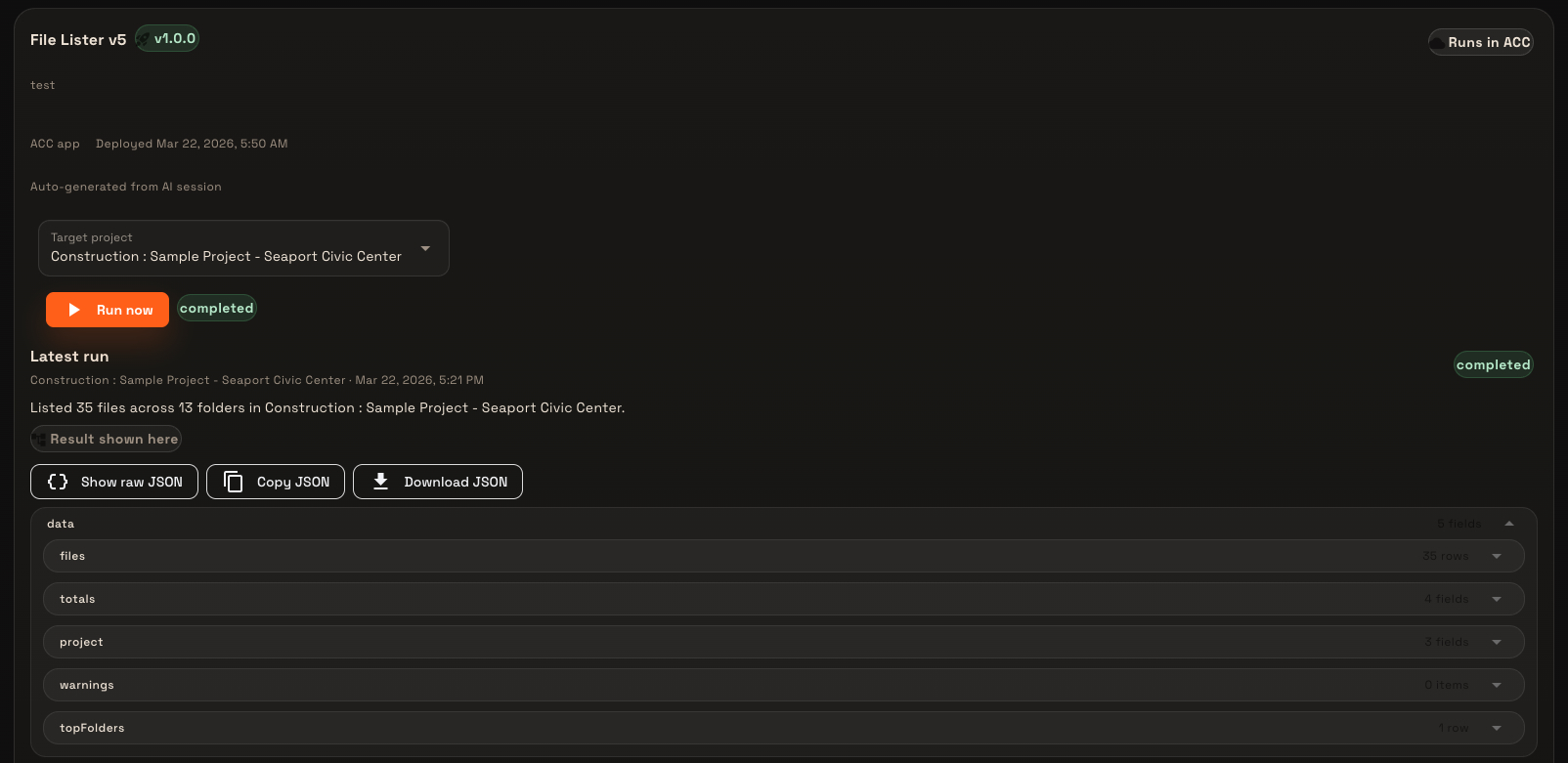Click the Runs in ACC badge
Viewport: 1568px width, 763px height.
click(1481, 42)
